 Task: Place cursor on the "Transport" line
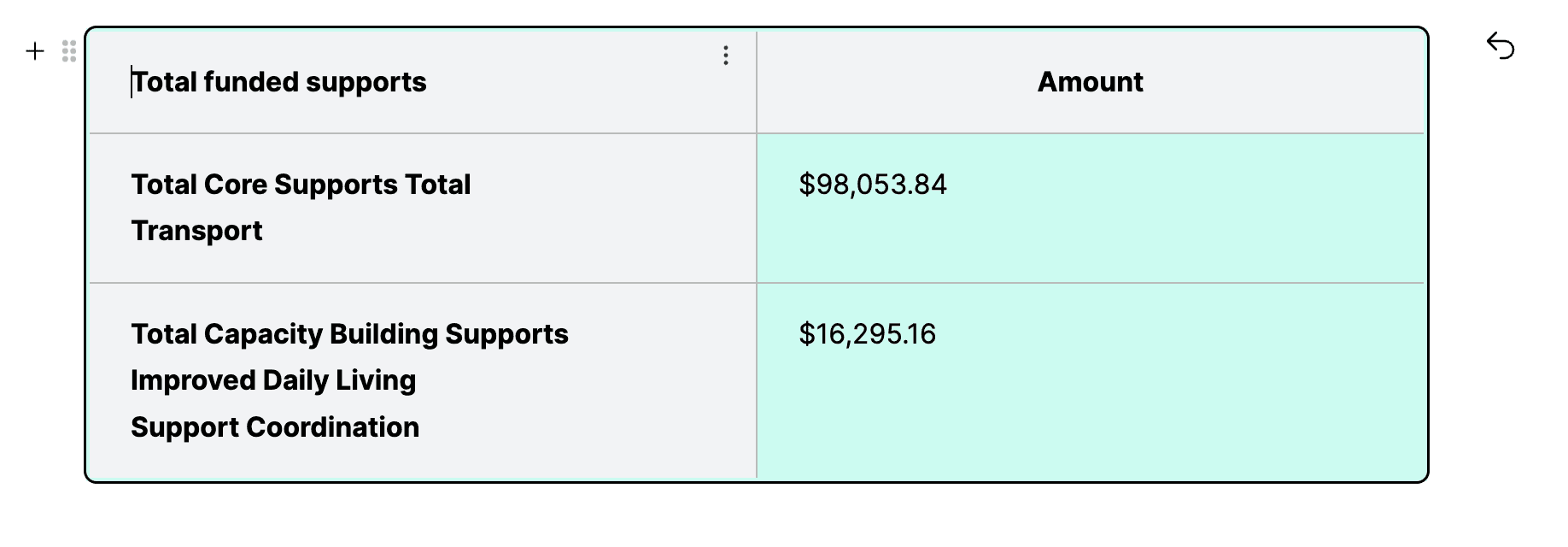coord(196,231)
